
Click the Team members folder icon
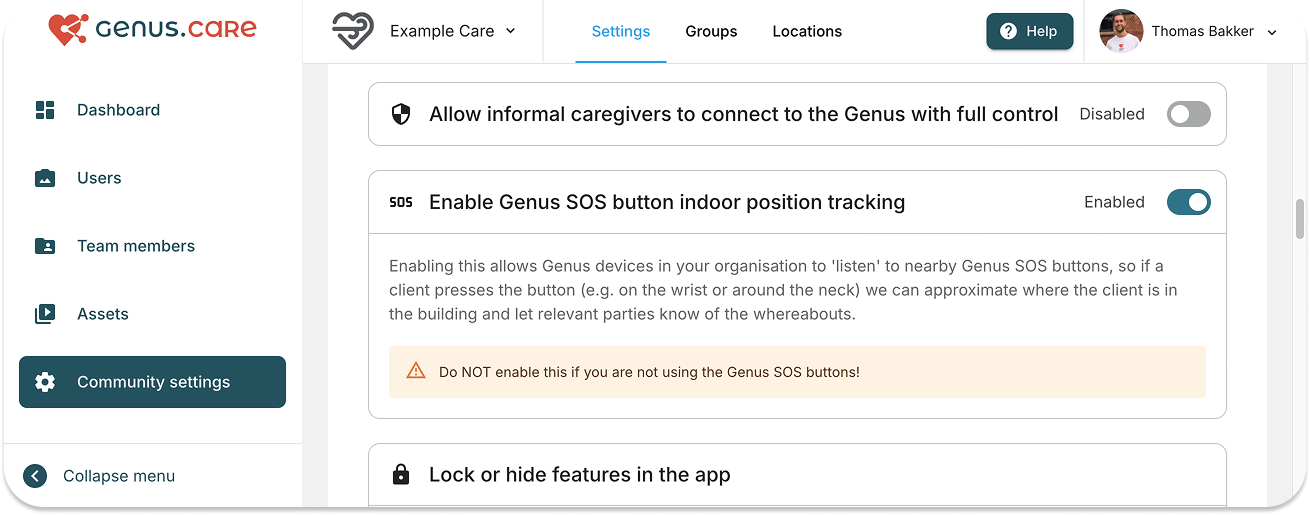click(45, 246)
